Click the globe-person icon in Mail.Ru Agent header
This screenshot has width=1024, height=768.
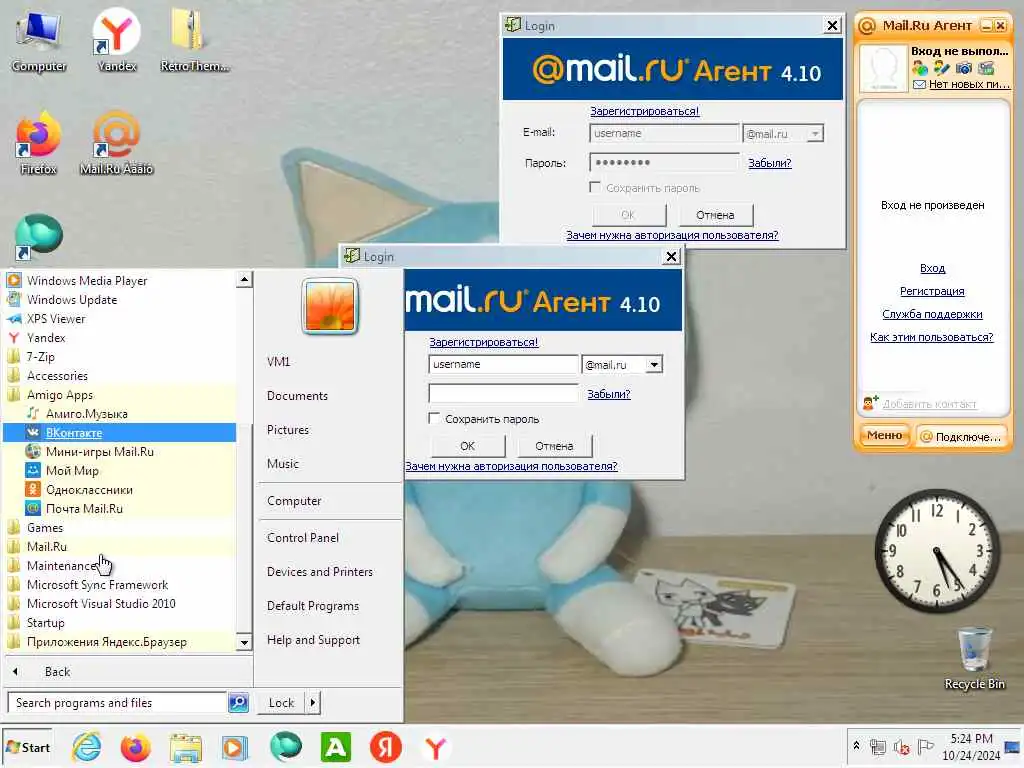click(x=920, y=68)
